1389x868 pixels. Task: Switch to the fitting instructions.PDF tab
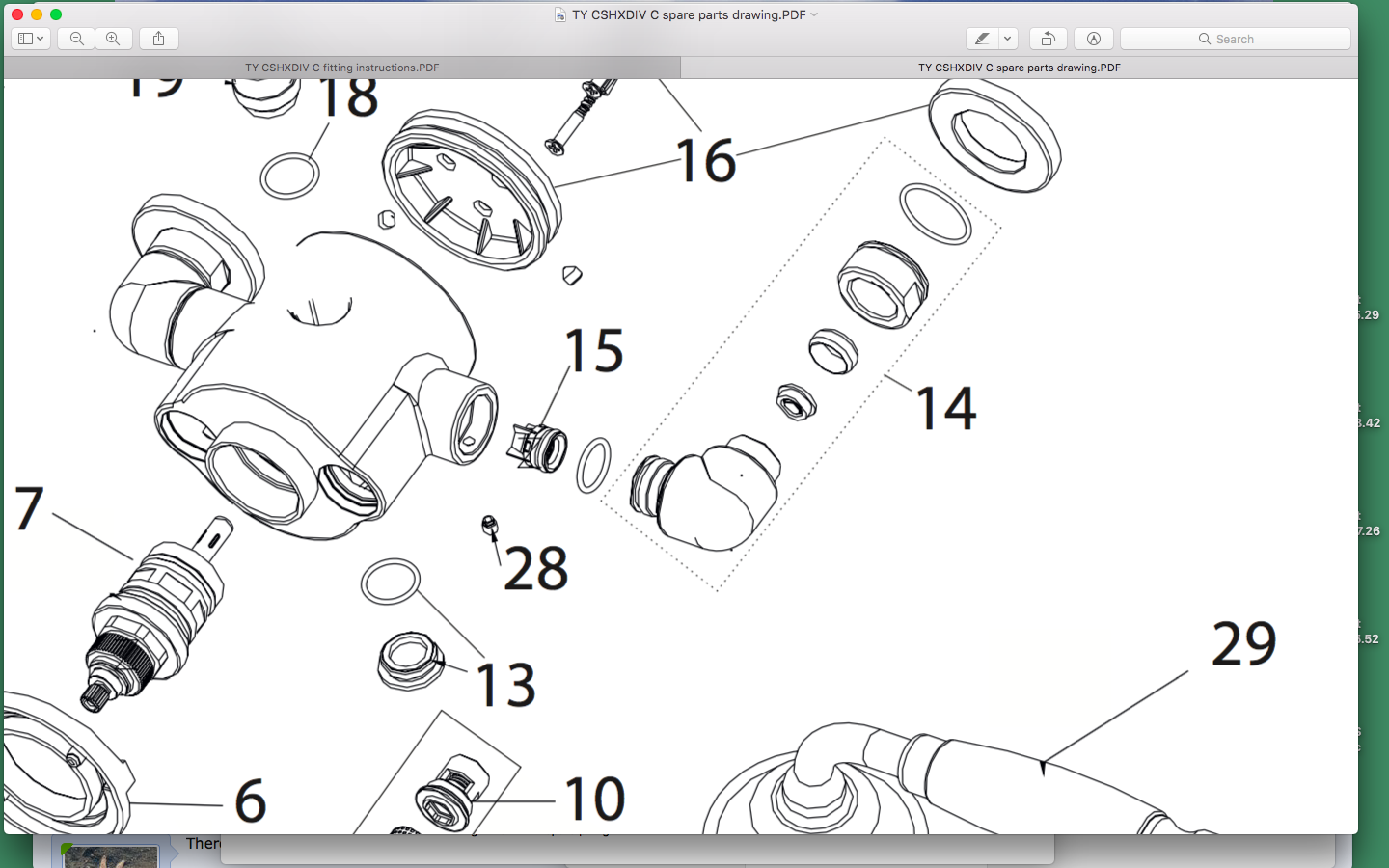[x=341, y=68]
